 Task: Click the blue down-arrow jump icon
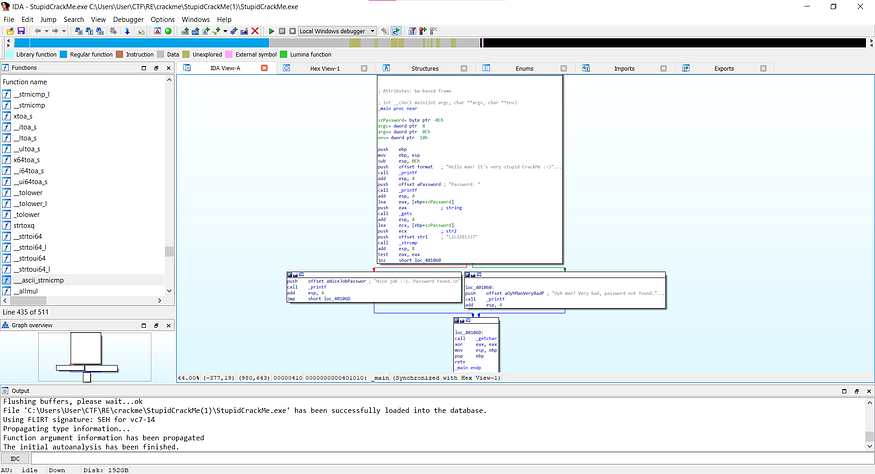pyautogui.click(x=127, y=31)
